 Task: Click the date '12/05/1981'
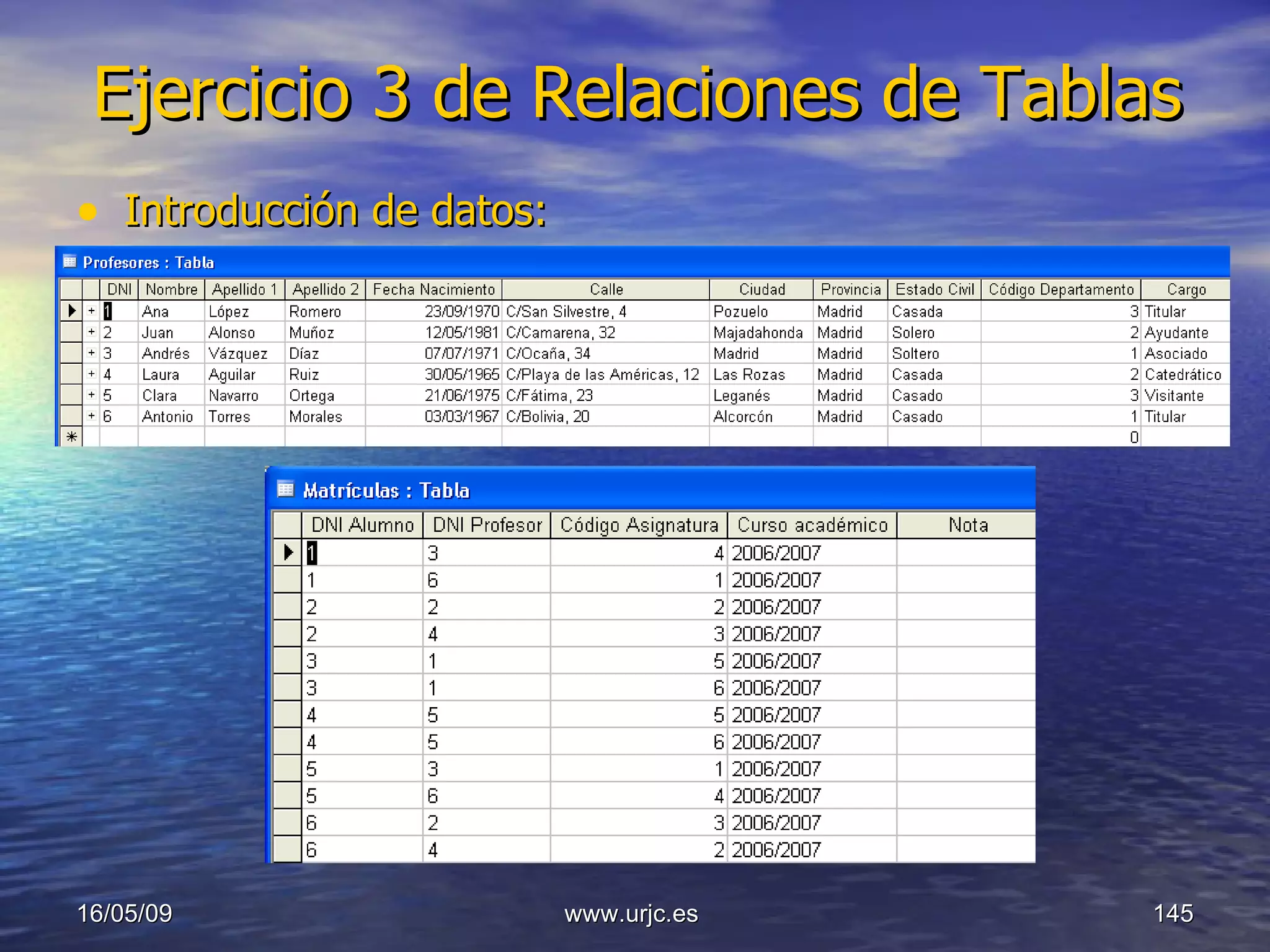click(x=434, y=332)
